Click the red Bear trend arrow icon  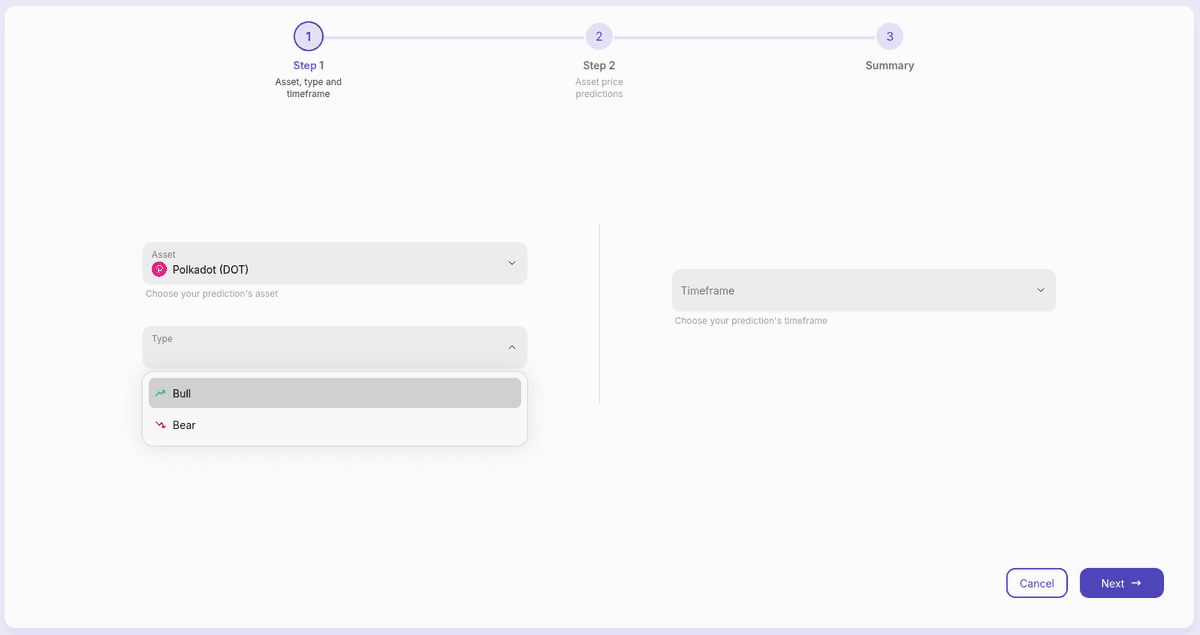point(160,425)
